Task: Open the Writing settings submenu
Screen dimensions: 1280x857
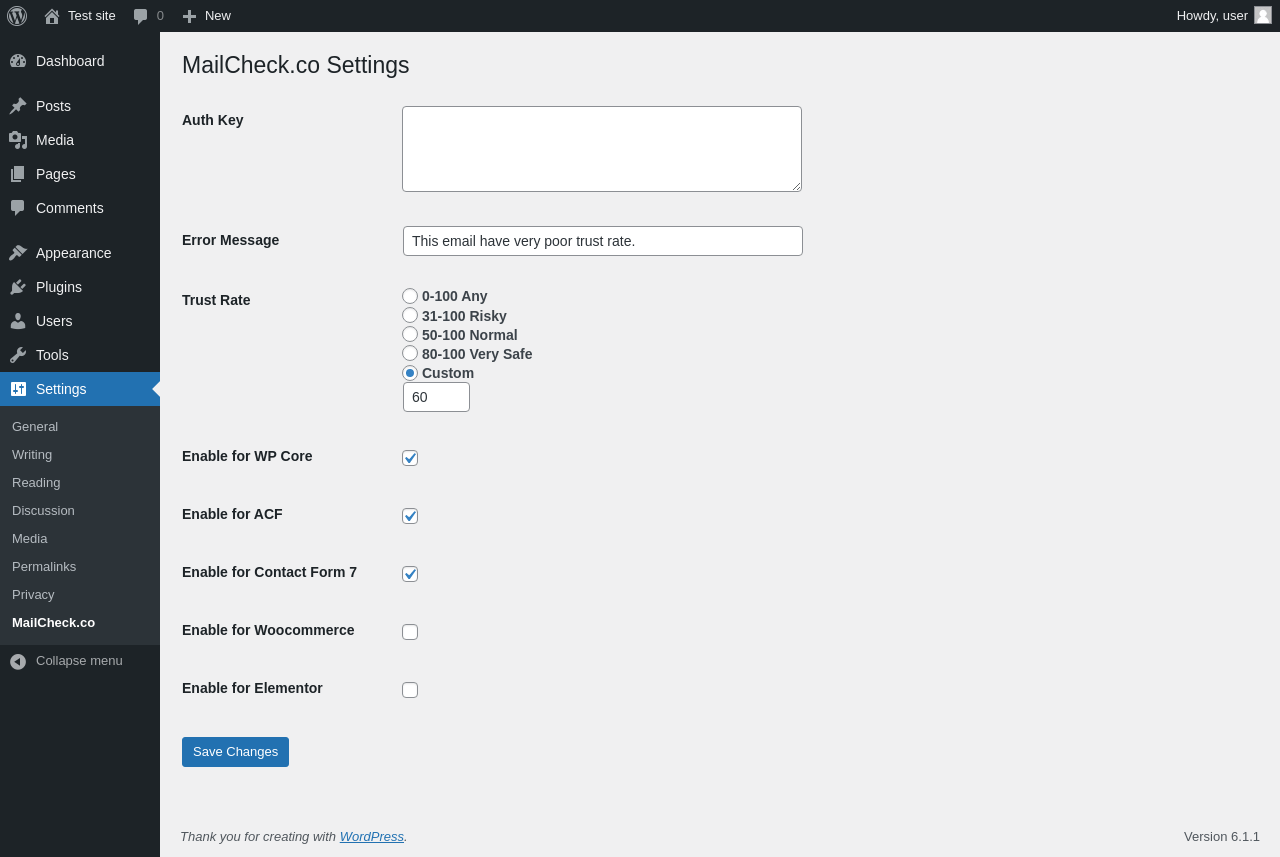Action: click(32, 454)
